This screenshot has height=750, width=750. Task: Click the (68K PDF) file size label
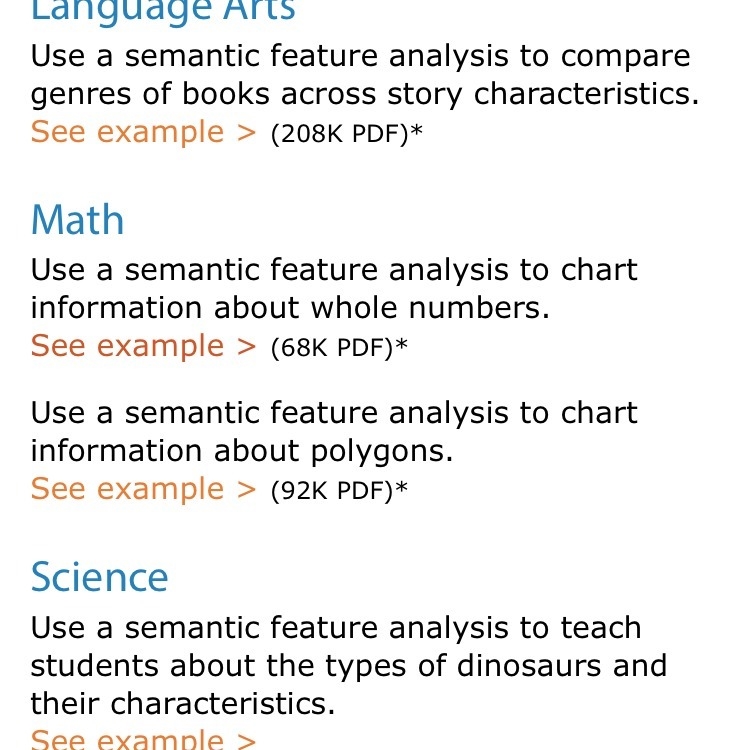tap(332, 348)
